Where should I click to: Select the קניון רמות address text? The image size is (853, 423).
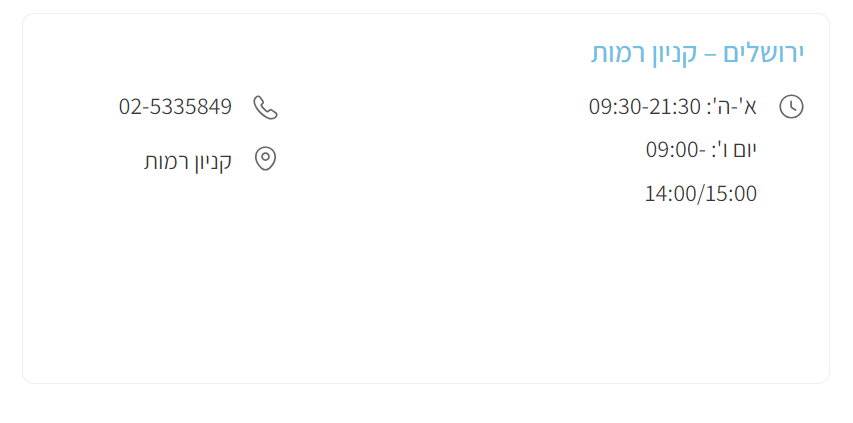coord(188,161)
